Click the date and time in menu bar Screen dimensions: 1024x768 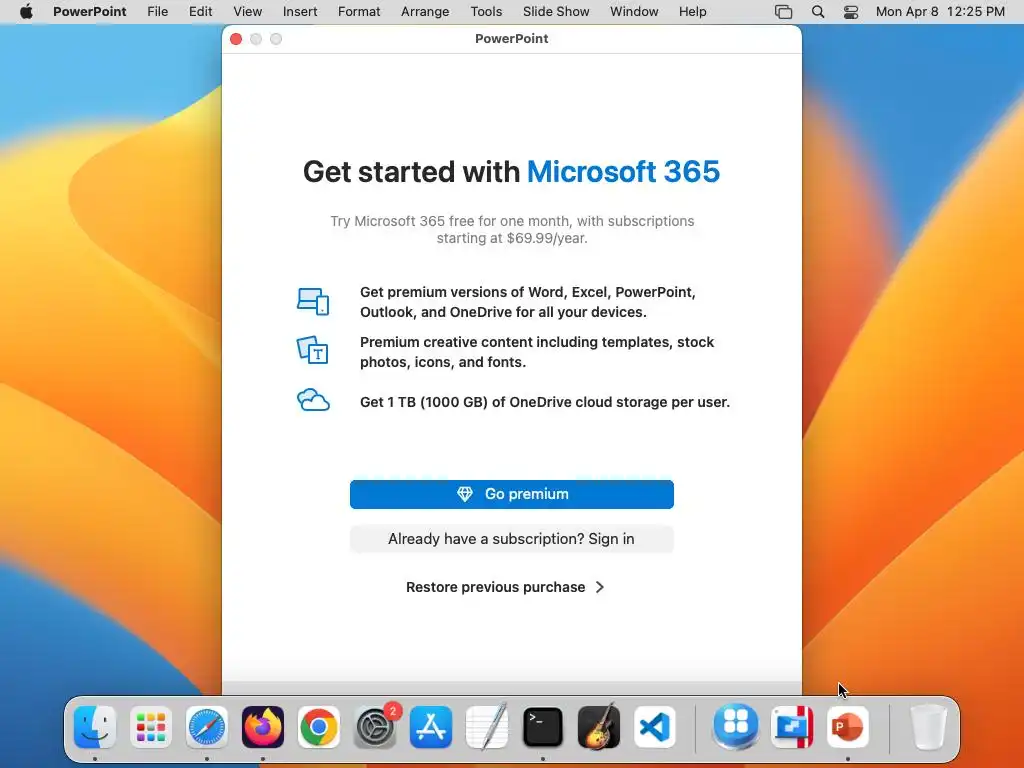[940, 12]
